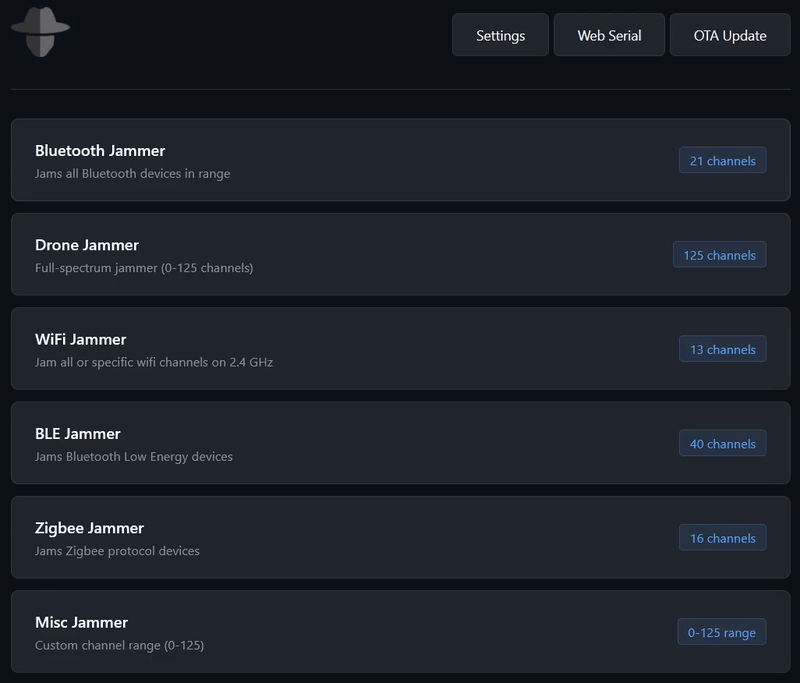Choose the WiFi Jammer card title
The image size is (800, 683).
pos(81,339)
